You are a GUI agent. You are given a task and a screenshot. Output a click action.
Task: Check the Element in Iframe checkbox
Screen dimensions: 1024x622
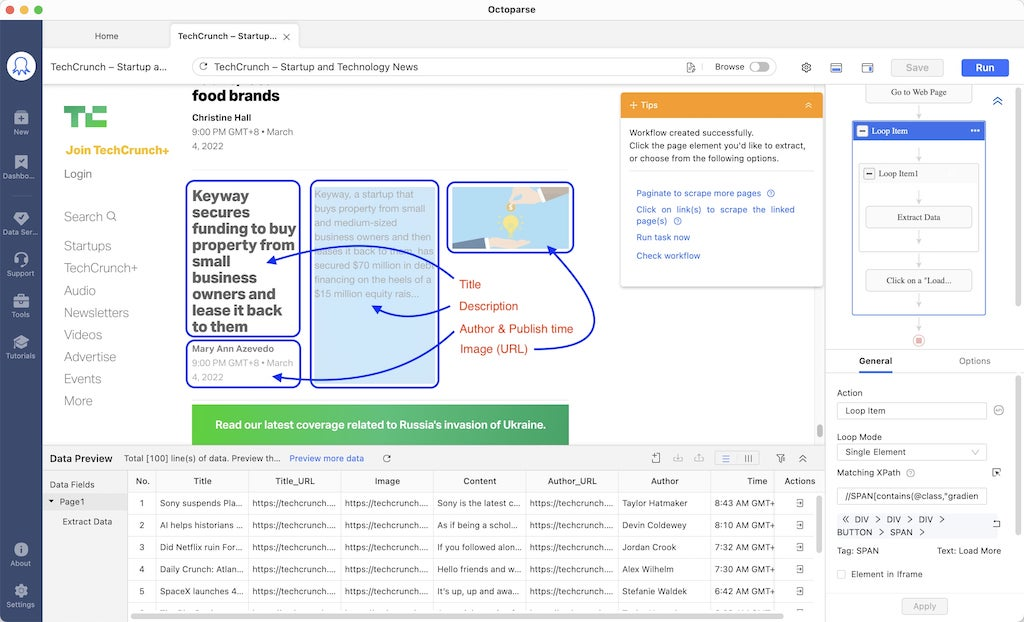(x=841, y=574)
